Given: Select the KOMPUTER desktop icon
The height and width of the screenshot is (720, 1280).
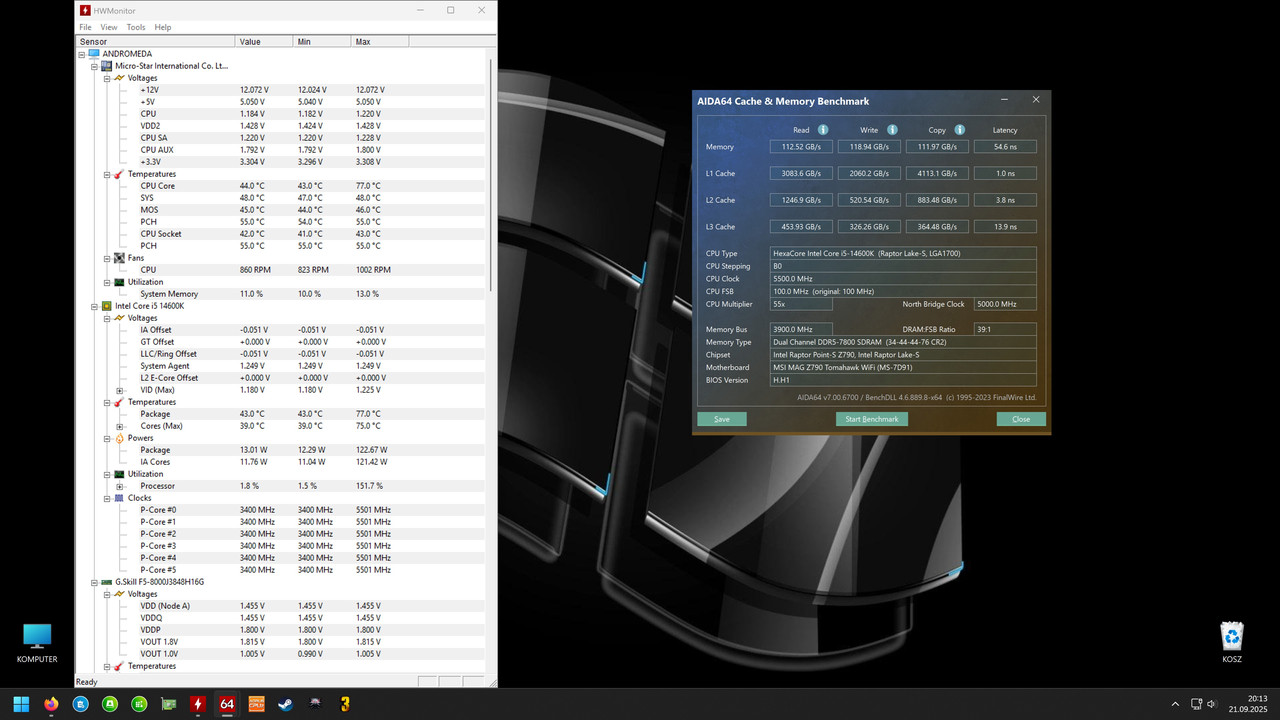Looking at the screenshot, I should (x=37, y=643).
